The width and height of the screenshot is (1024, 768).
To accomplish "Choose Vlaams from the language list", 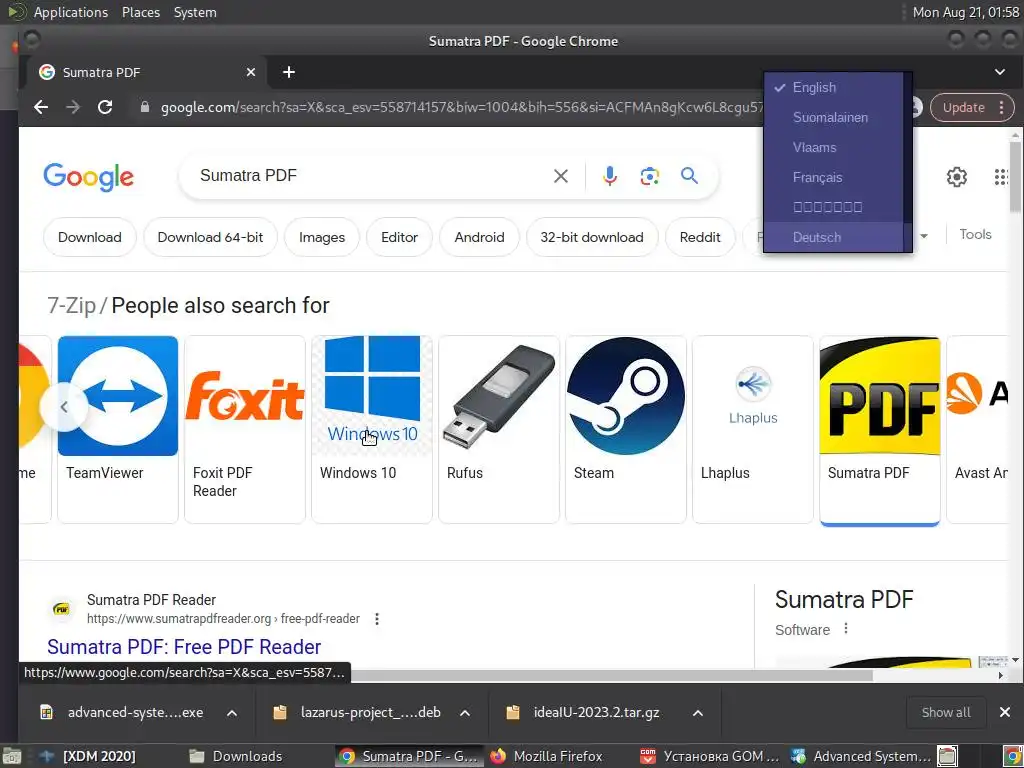I will 833,148.
